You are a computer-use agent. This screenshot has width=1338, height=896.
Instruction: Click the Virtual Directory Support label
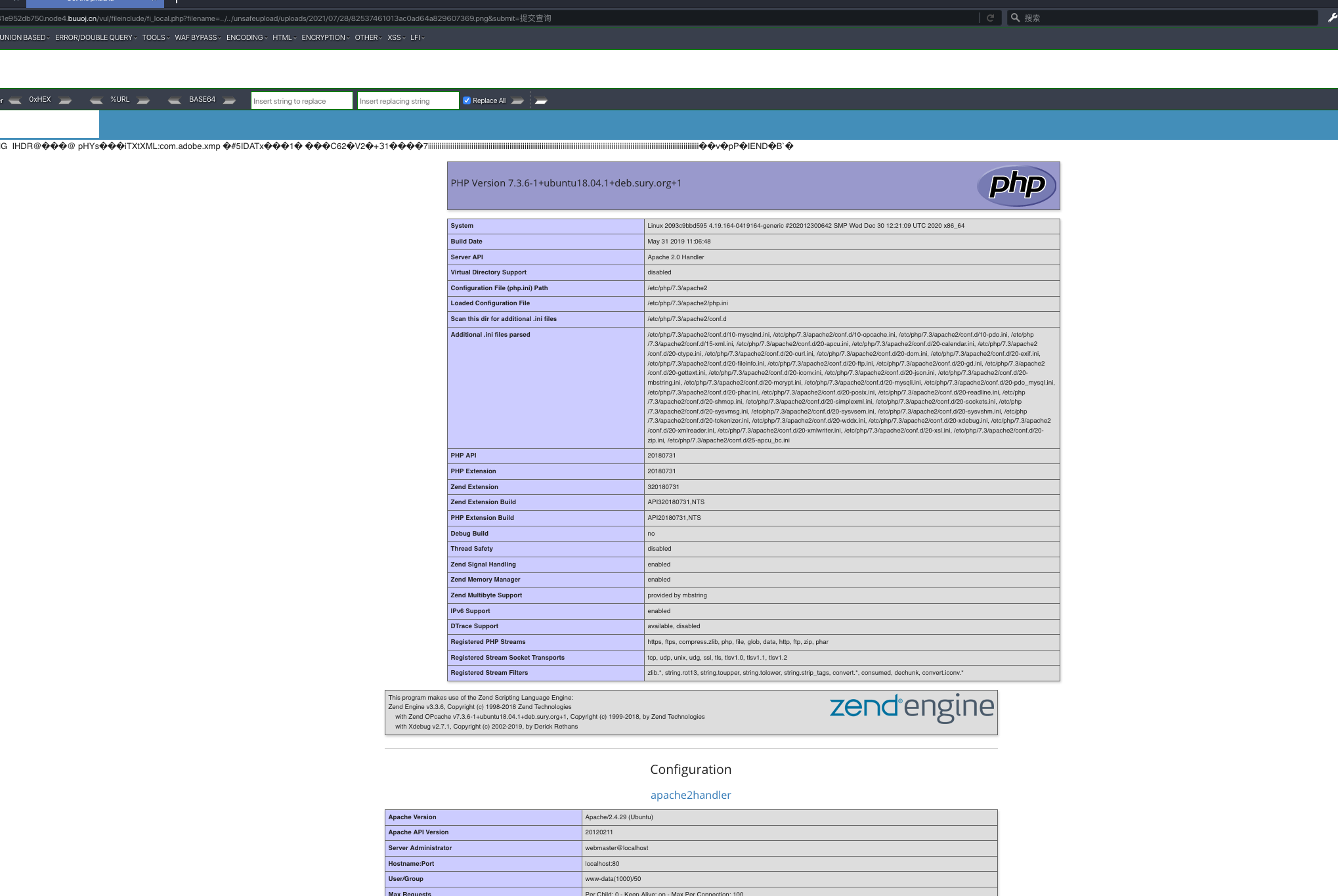(488, 272)
